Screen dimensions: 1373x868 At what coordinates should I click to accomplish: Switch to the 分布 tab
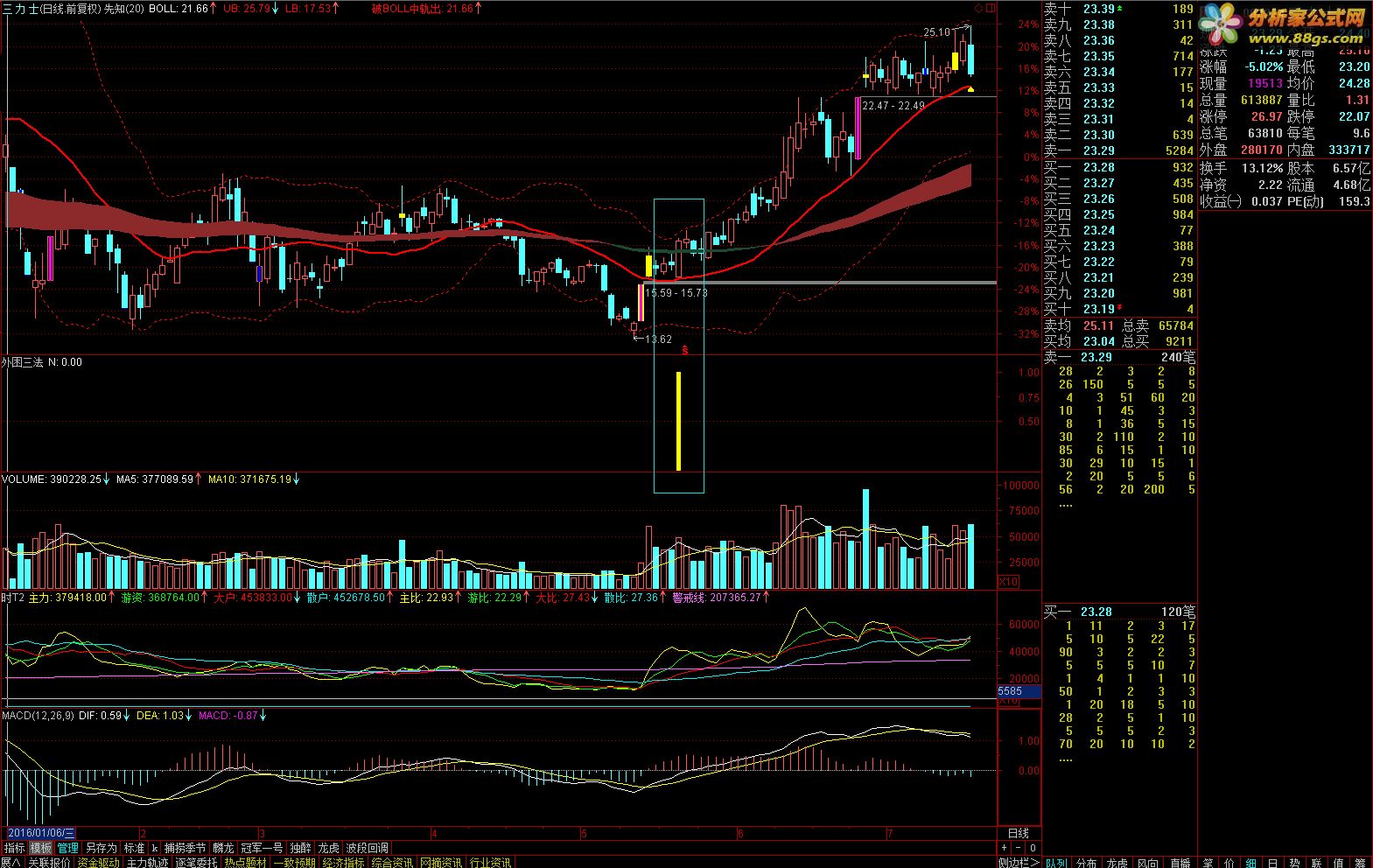coord(1086,863)
